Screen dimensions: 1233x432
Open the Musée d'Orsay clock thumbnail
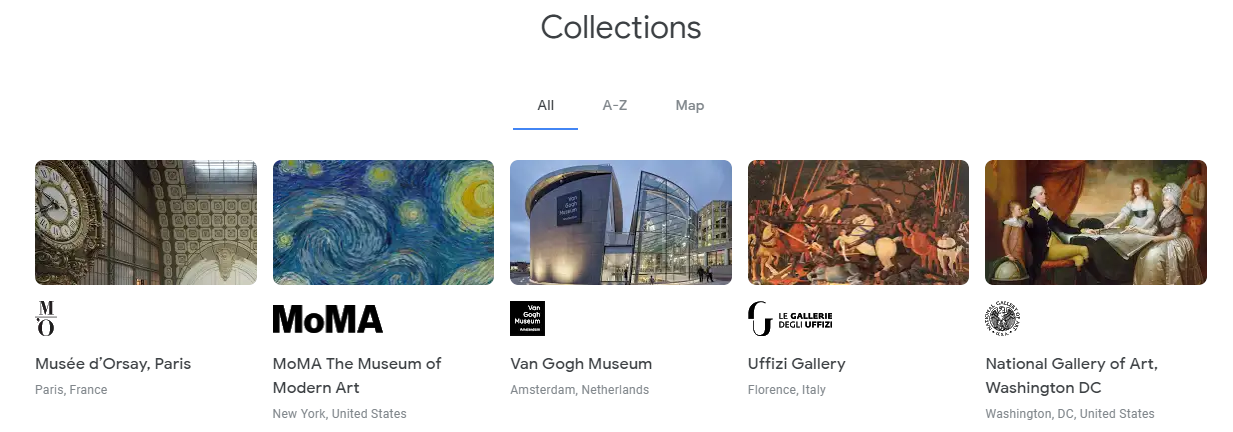146,222
